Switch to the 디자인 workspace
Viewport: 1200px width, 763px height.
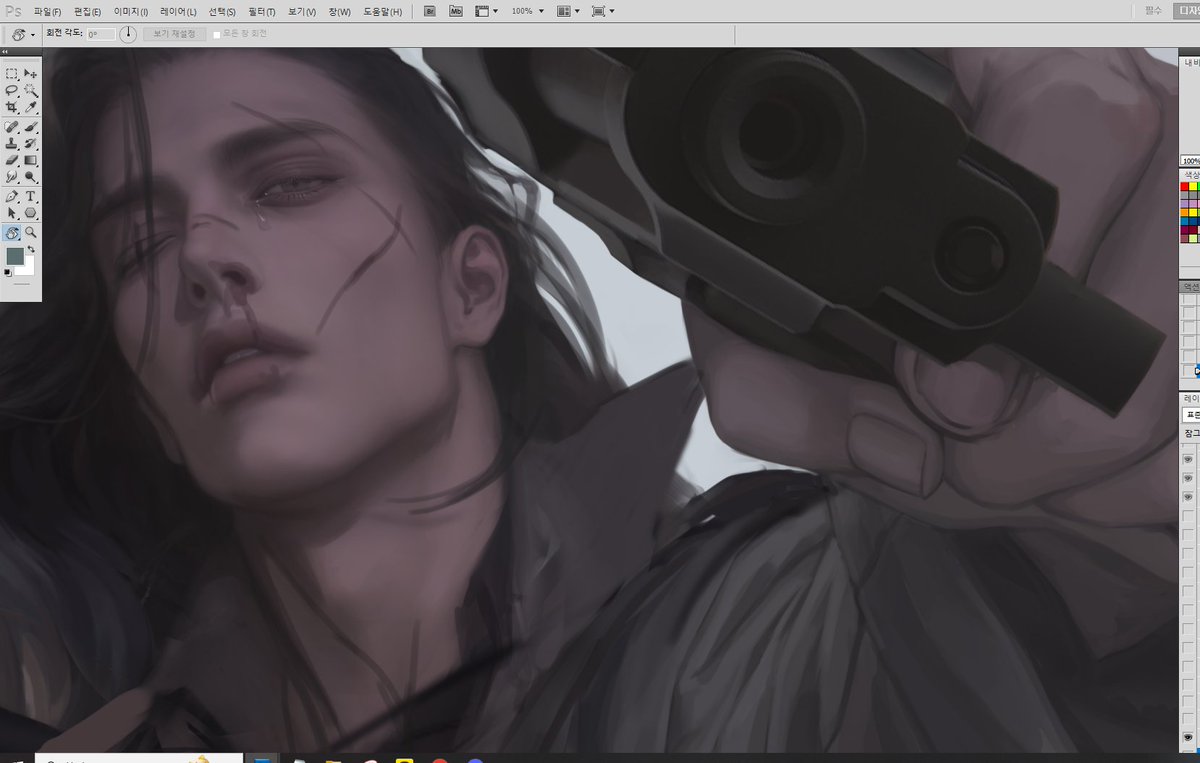pyautogui.click(x=1187, y=11)
